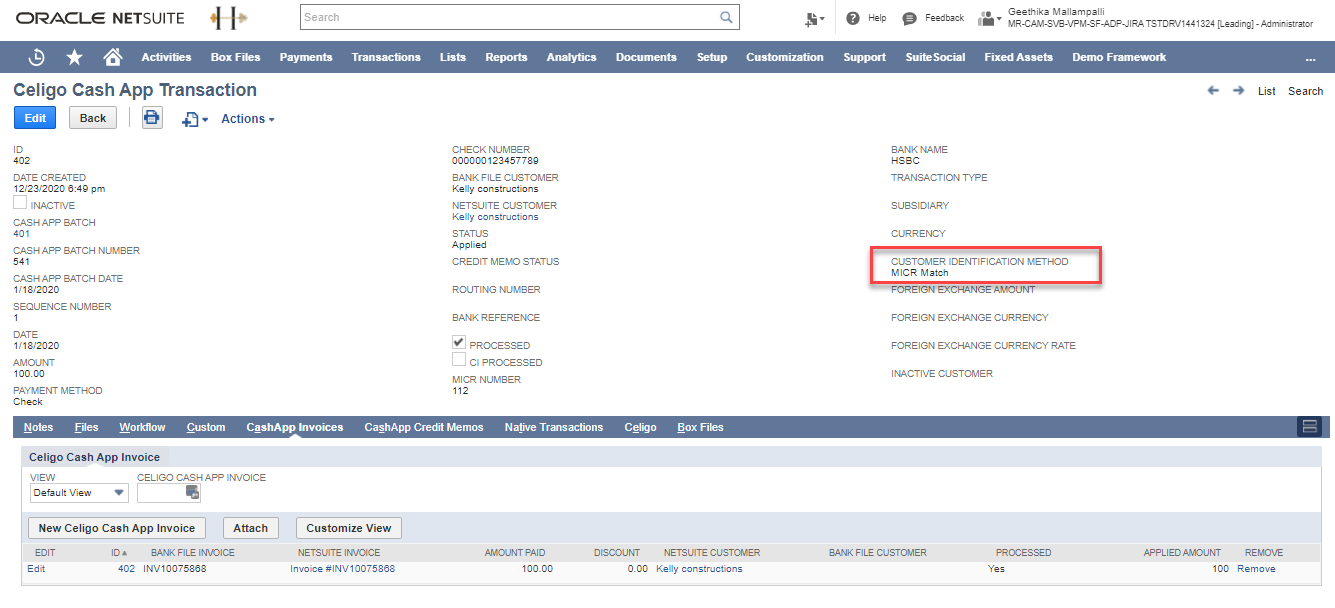Open the SuiteSocial menu
This screenshot has height=608, width=1335.
[x=935, y=57]
